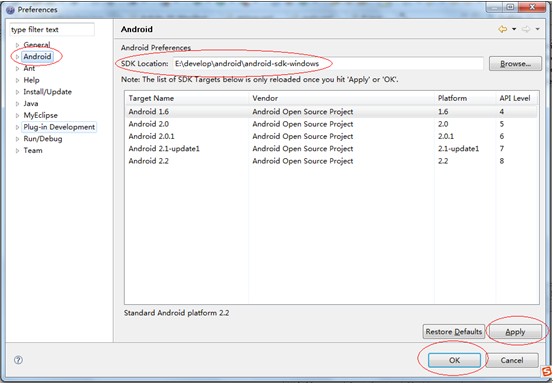Viewport: 553px width, 383px height.
Task: Focus the SDK Location text field
Action: click(328, 64)
